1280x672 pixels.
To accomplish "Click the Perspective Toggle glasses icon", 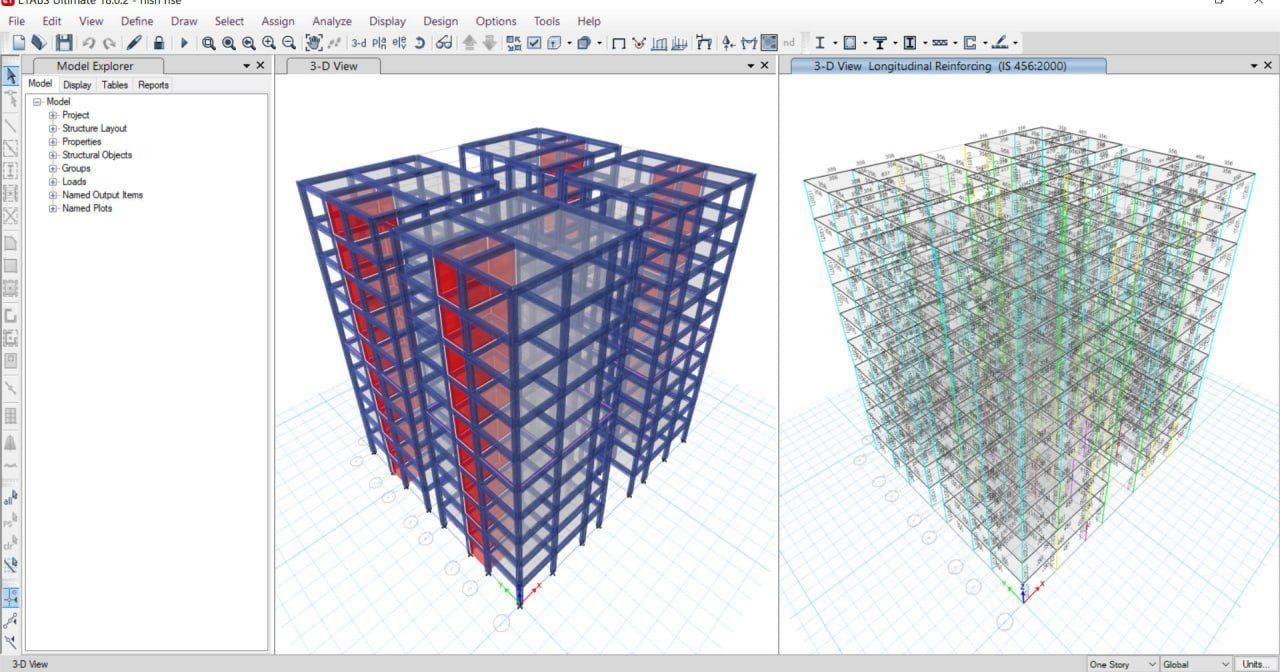I will coord(443,43).
